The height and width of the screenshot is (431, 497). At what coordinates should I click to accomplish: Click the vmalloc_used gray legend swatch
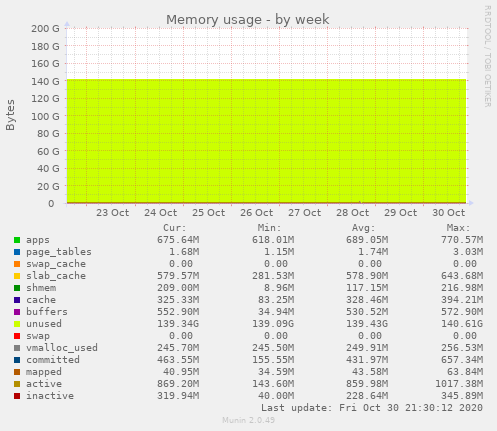(17, 348)
